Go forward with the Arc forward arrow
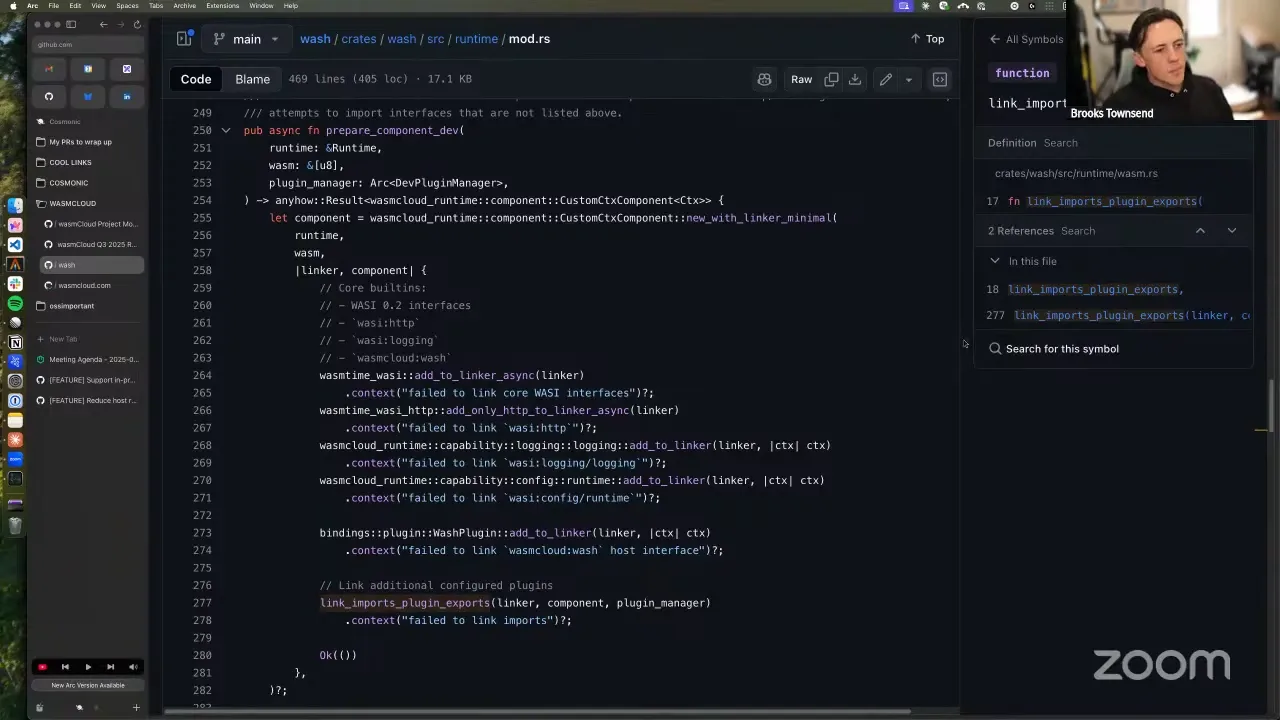This screenshot has height=720, width=1280. click(x=120, y=24)
